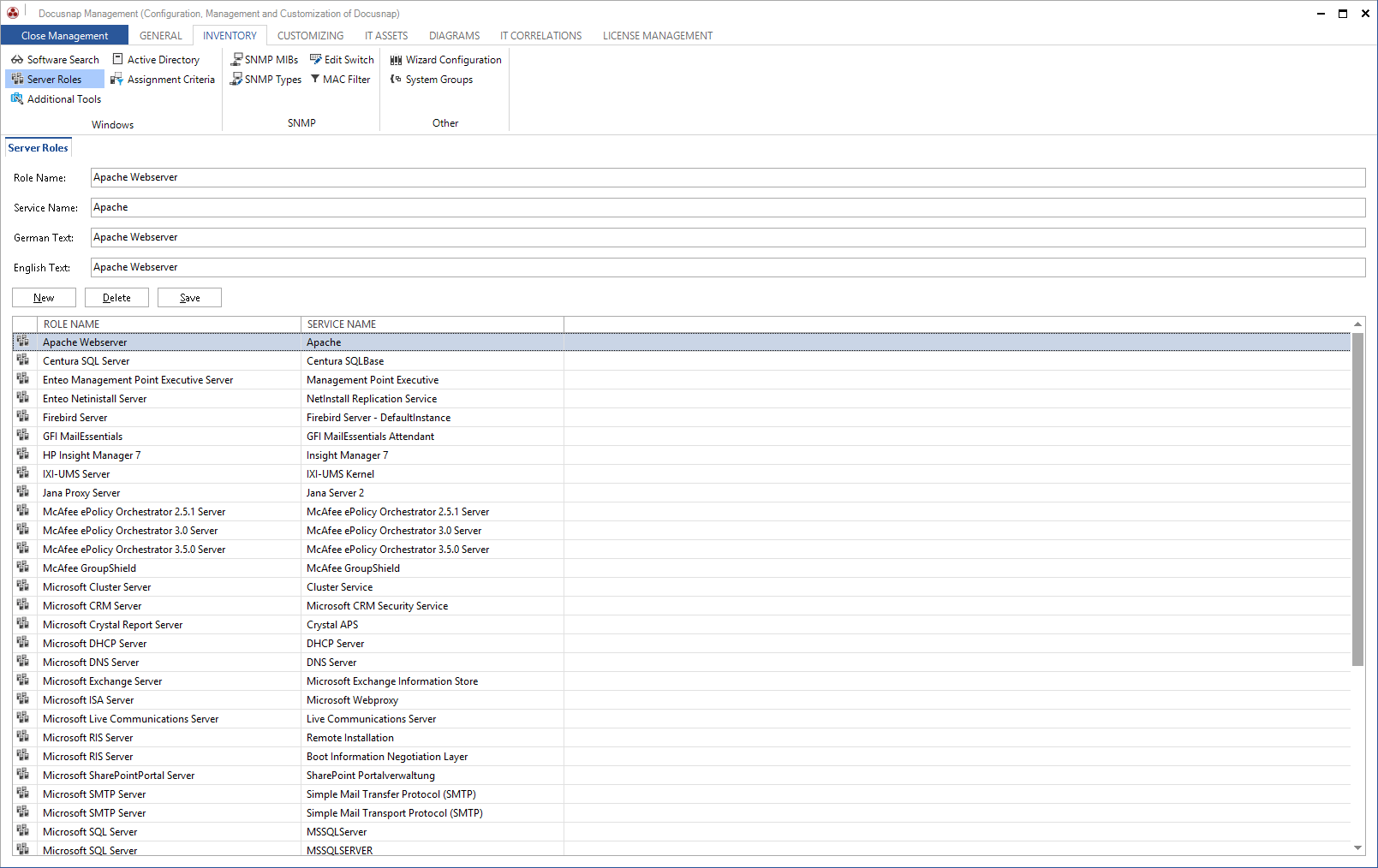Click the row icon for Microsoft Cluster Server
Image resolution: width=1378 pixels, height=868 pixels.
(23, 586)
